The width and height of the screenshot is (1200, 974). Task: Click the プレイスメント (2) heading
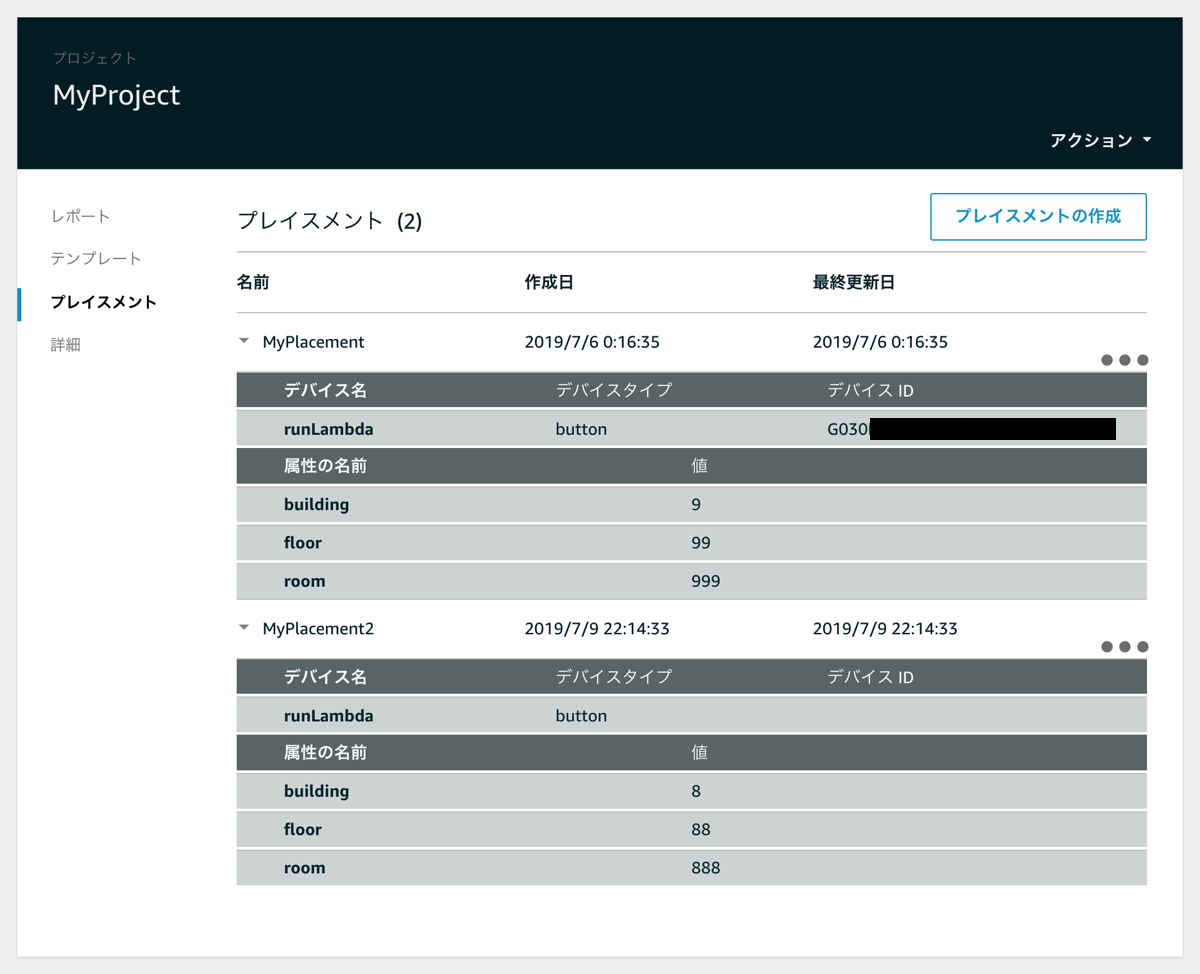click(x=328, y=221)
